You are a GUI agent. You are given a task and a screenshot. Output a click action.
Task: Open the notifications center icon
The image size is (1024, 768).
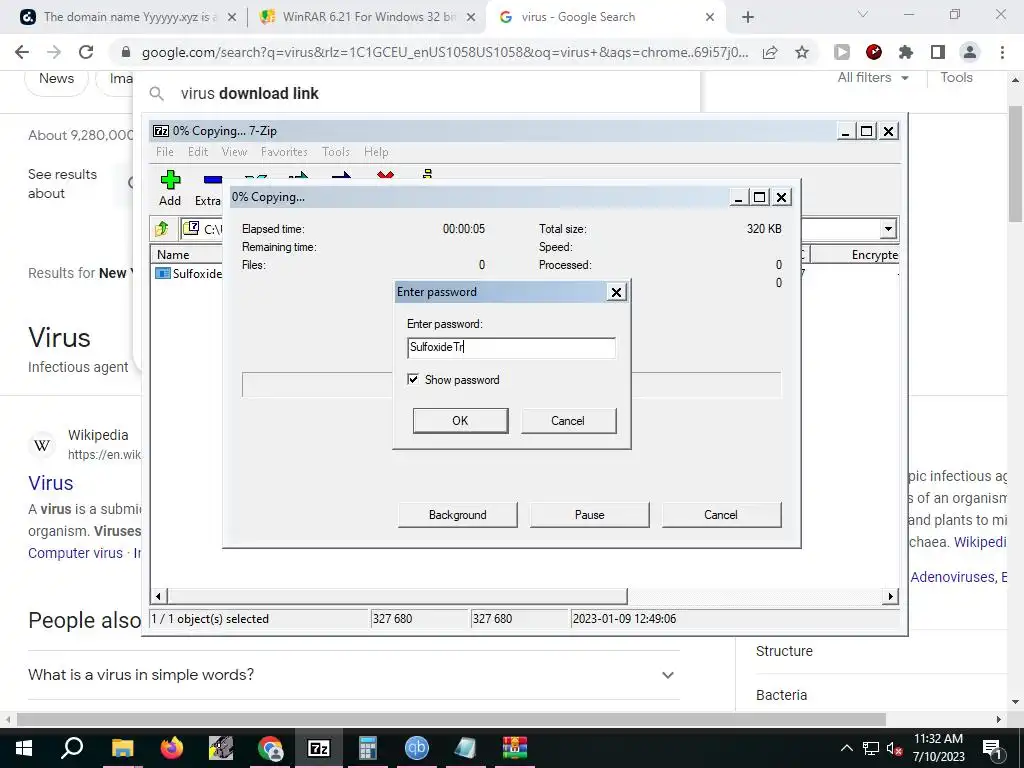pyautogui.click(x=991, y=748)
